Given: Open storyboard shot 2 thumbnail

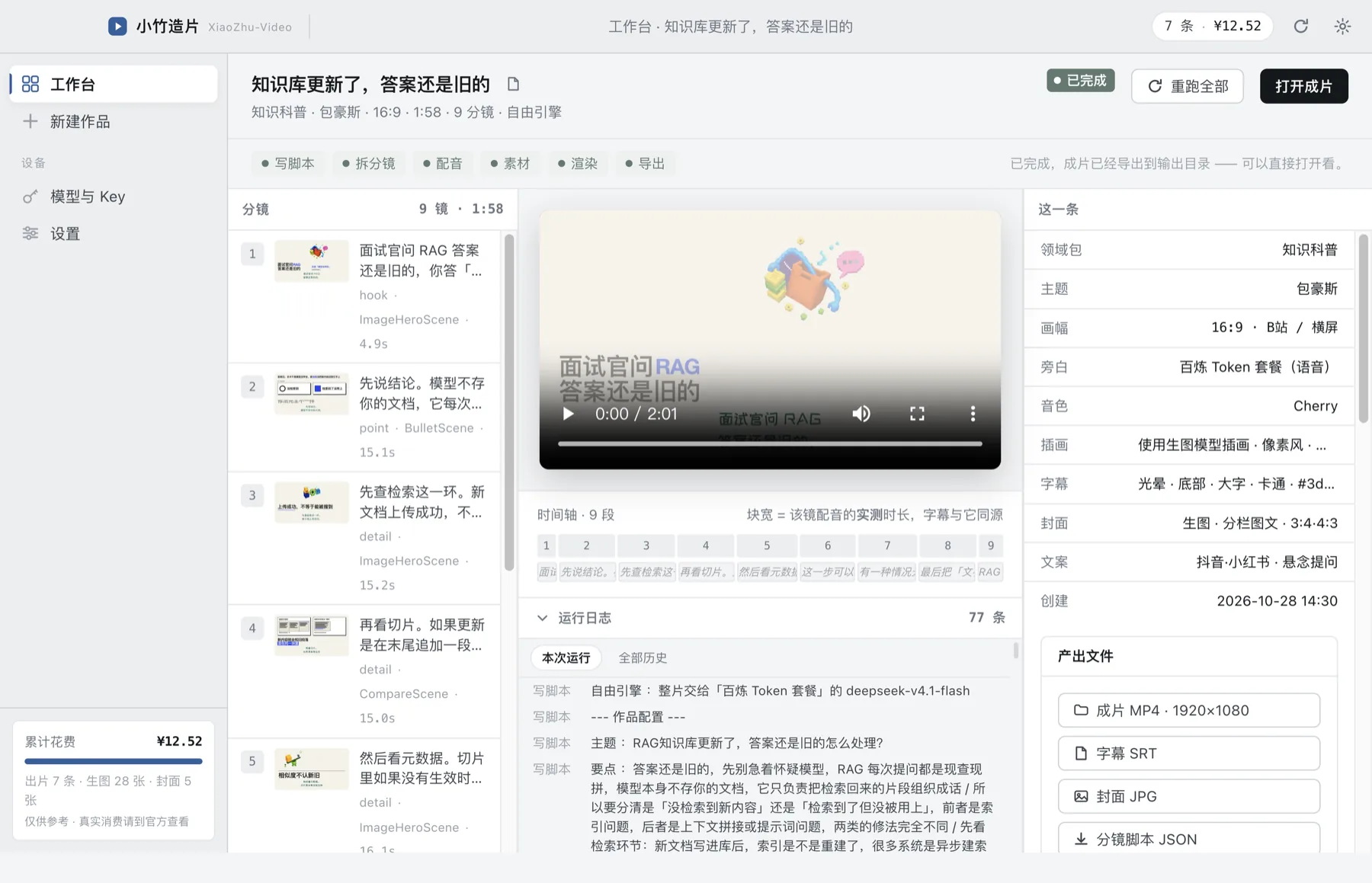Looking at the screenshot, I should point(312,393).
